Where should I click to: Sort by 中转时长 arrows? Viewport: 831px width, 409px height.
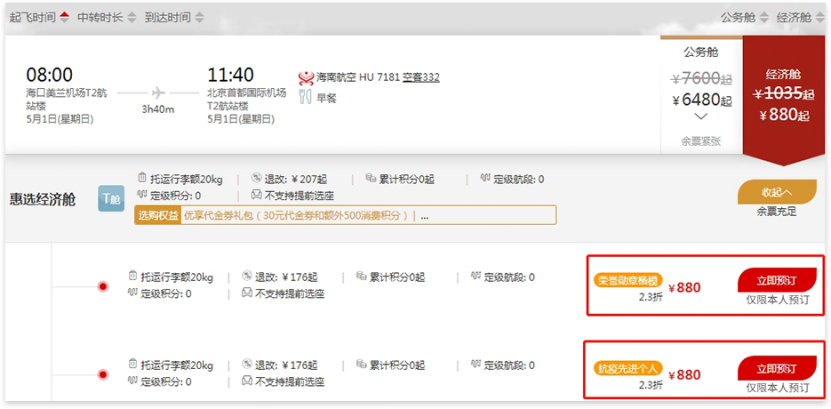(108, 17)
